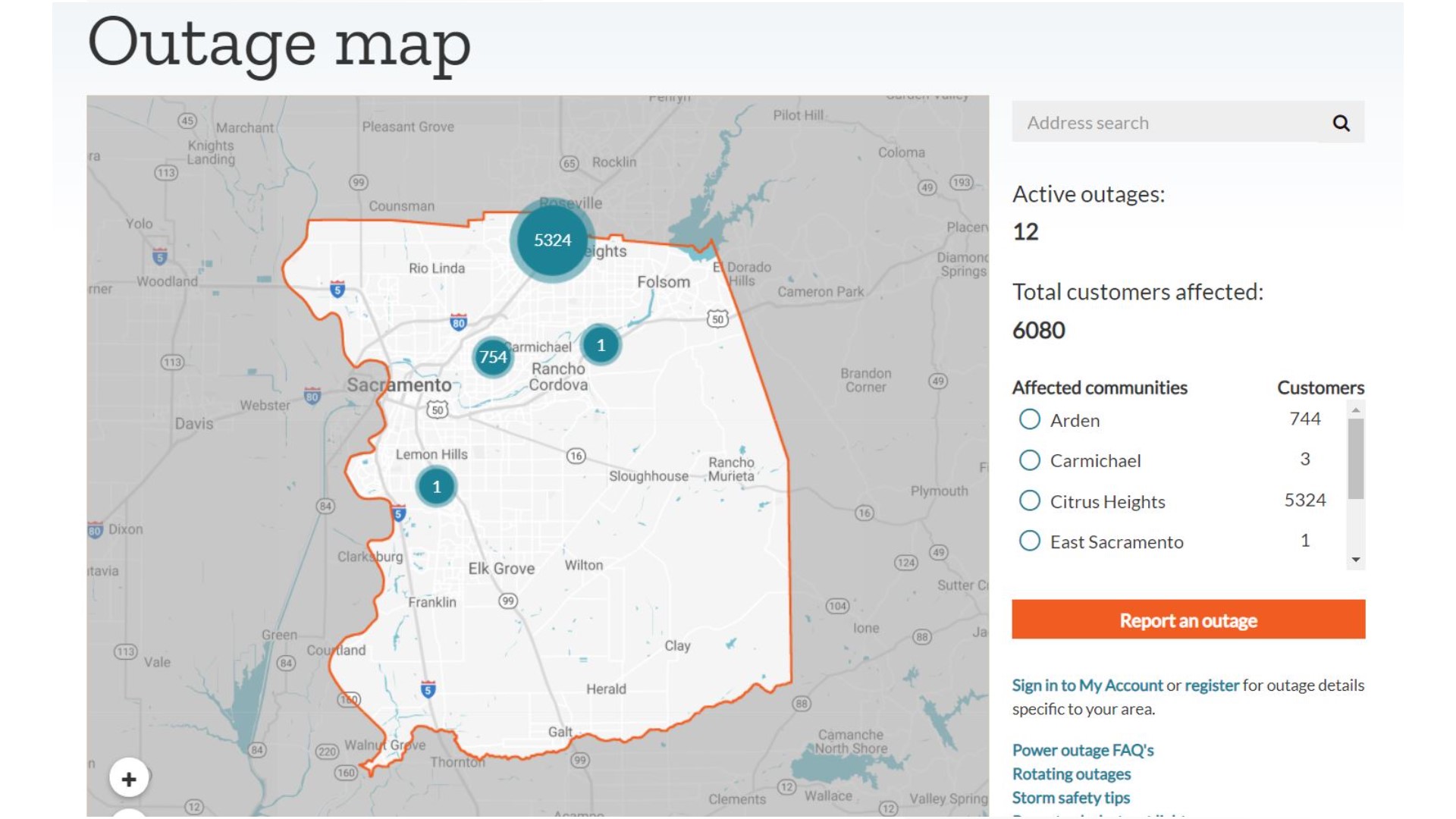The height and width of the screenshot is (819, 1456).
Task: Select the Carmichael community radio button
Action: pos(1029,460)
